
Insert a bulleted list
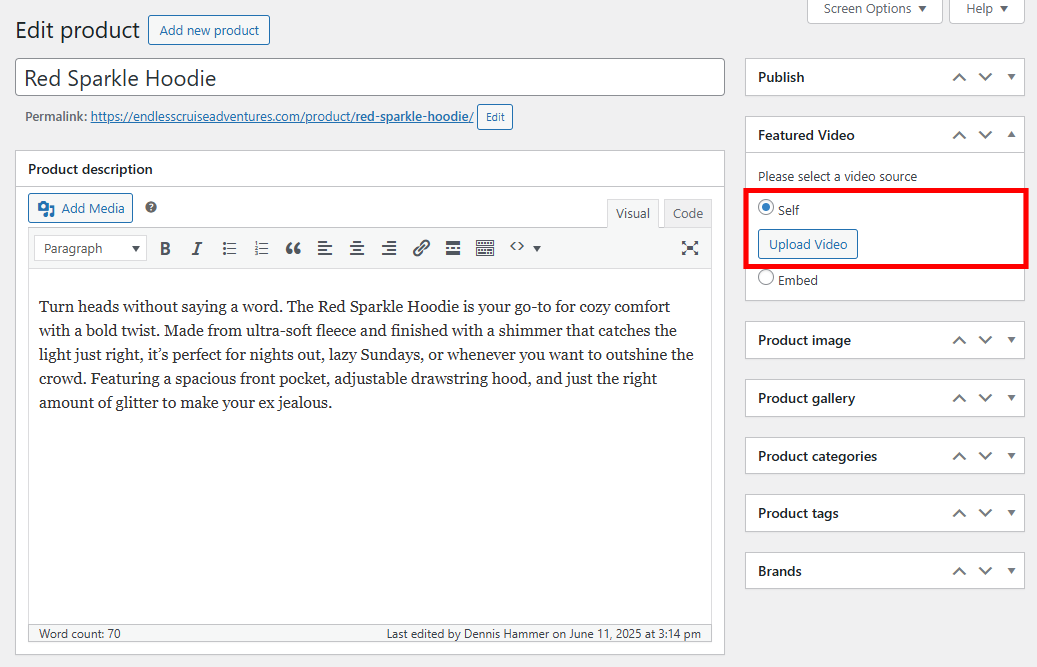[229, 247]
